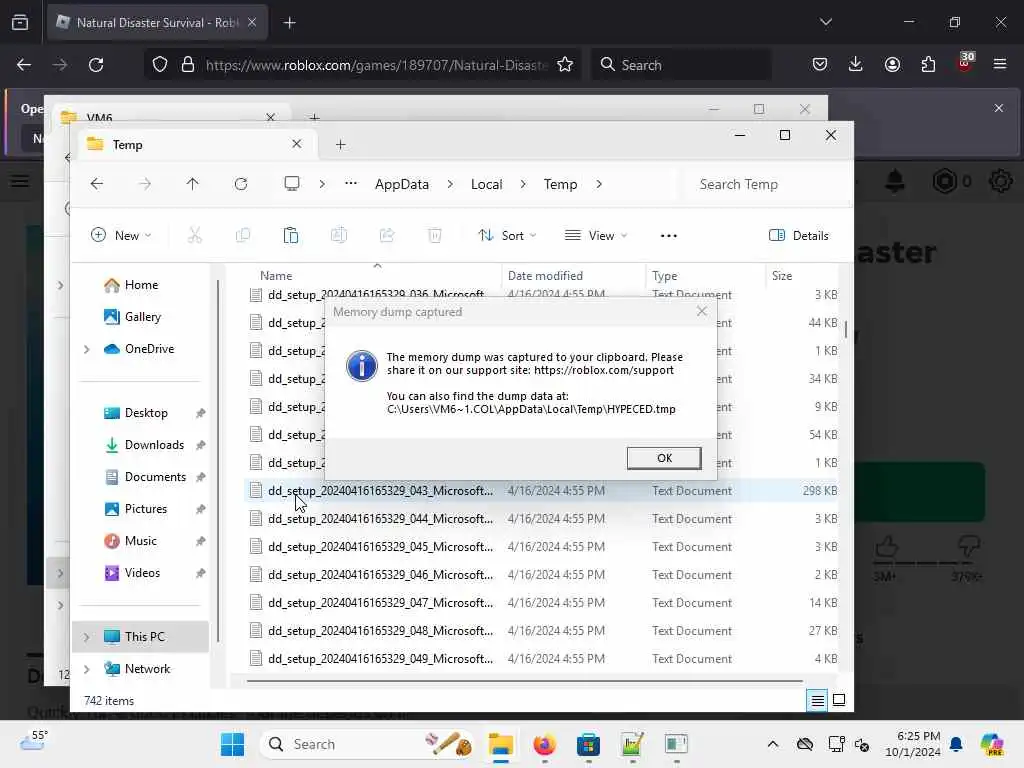The image size is (1024, 768).
Task: Expand the Network tree node
Action: 86,669
